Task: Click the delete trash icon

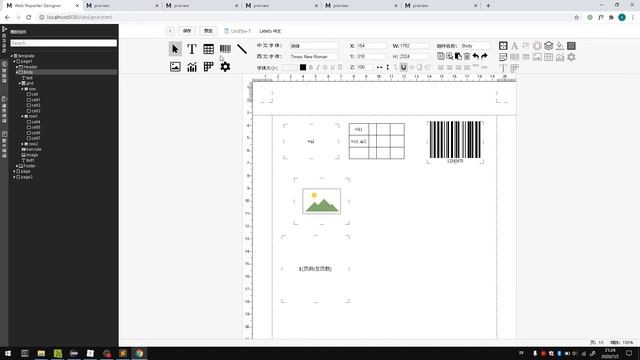Action: click(467, 56)
